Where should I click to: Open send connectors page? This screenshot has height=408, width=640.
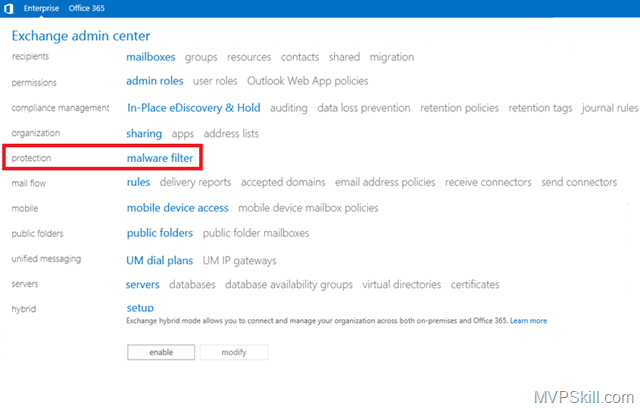(x=578, y=183)
